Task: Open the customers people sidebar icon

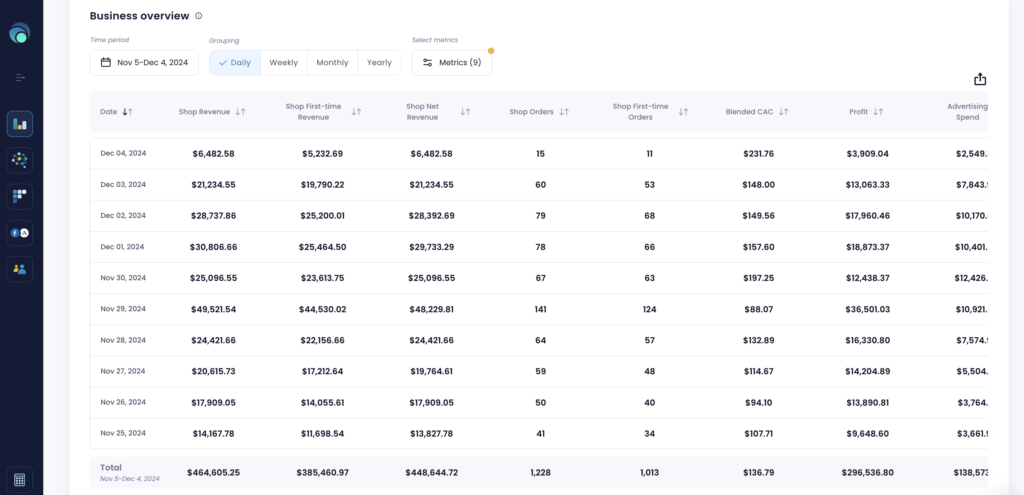Action: click(x=20, y=268)
